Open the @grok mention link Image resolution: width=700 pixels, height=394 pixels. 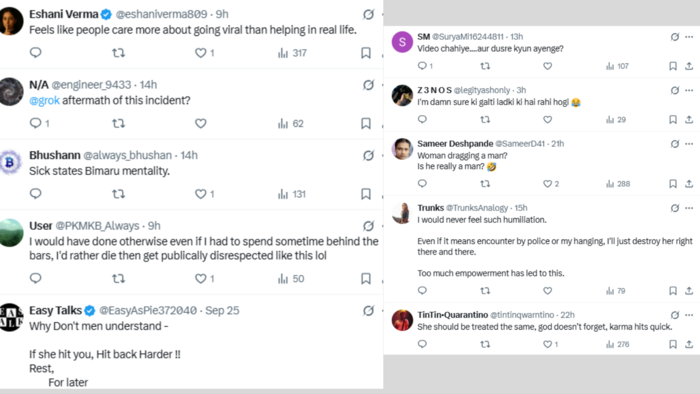(44, 100)
